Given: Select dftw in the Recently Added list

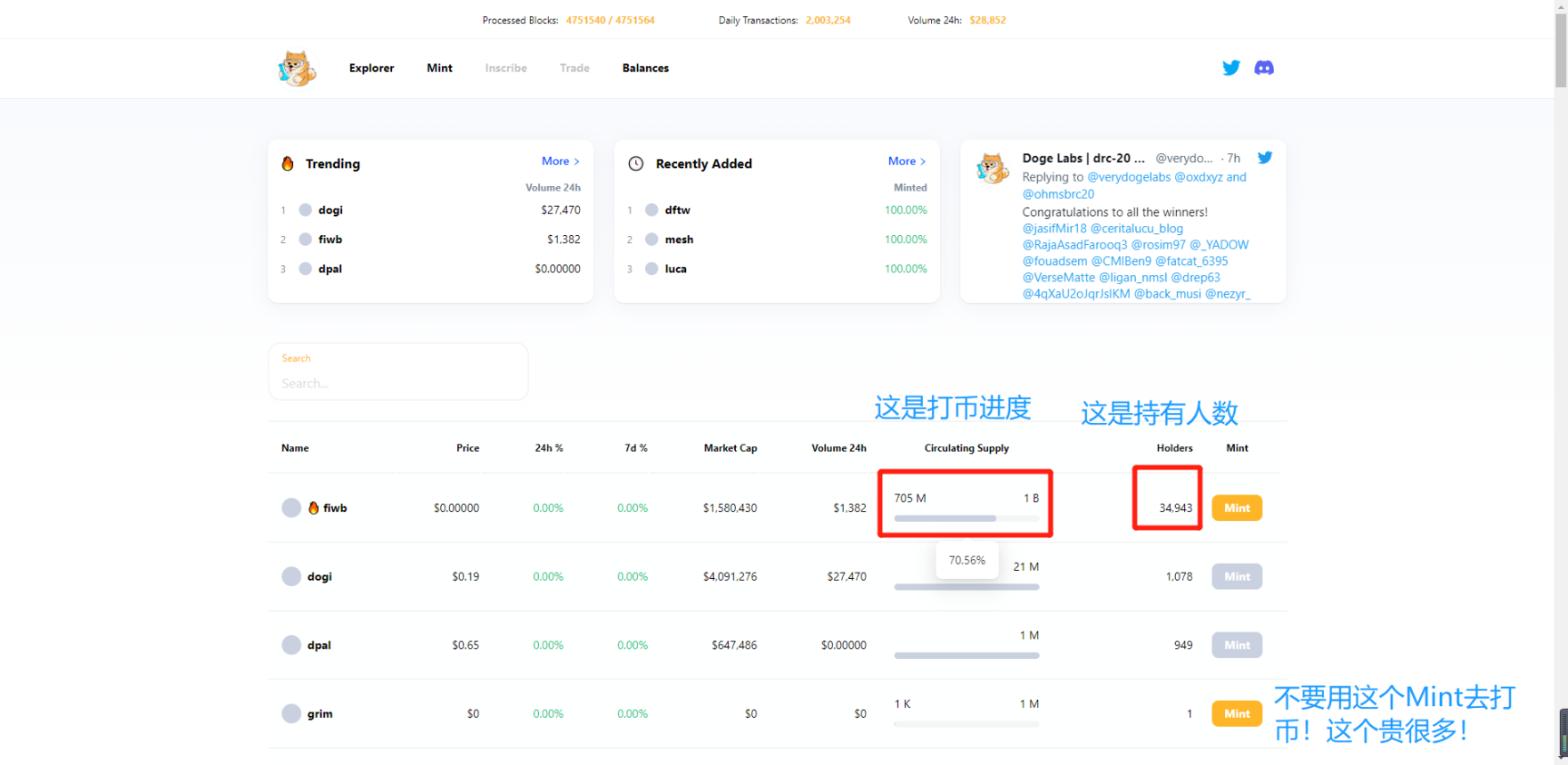Looking at the screenshot, I should pos(677,210).
